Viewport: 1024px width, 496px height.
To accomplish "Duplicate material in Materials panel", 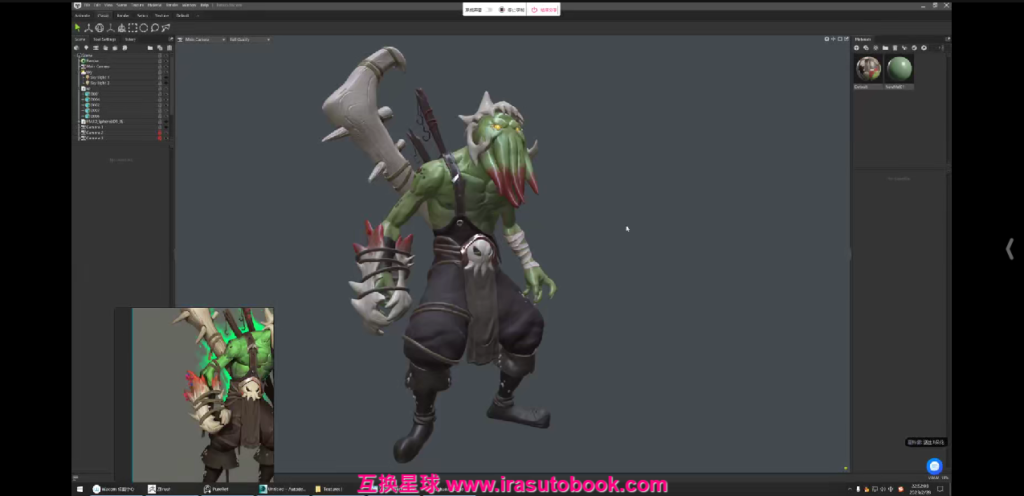I will pos(866,48).
